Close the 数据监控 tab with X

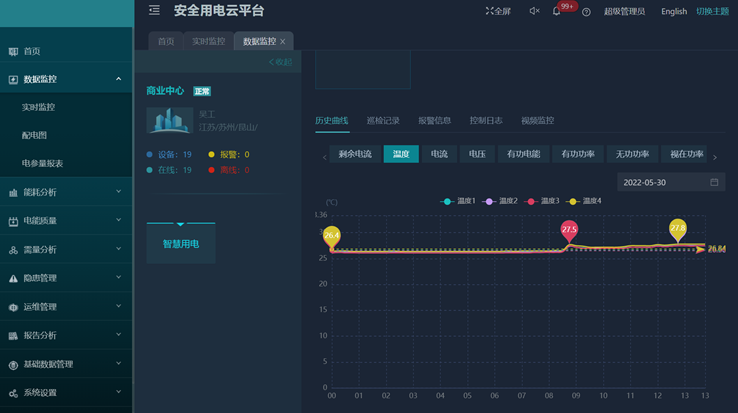pos(282,41)
